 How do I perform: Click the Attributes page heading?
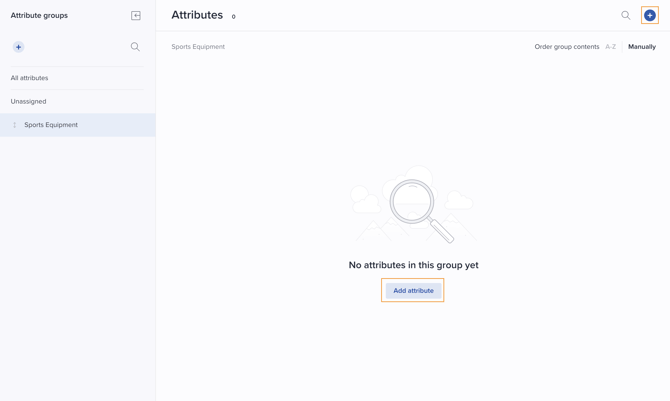(197, 15)
